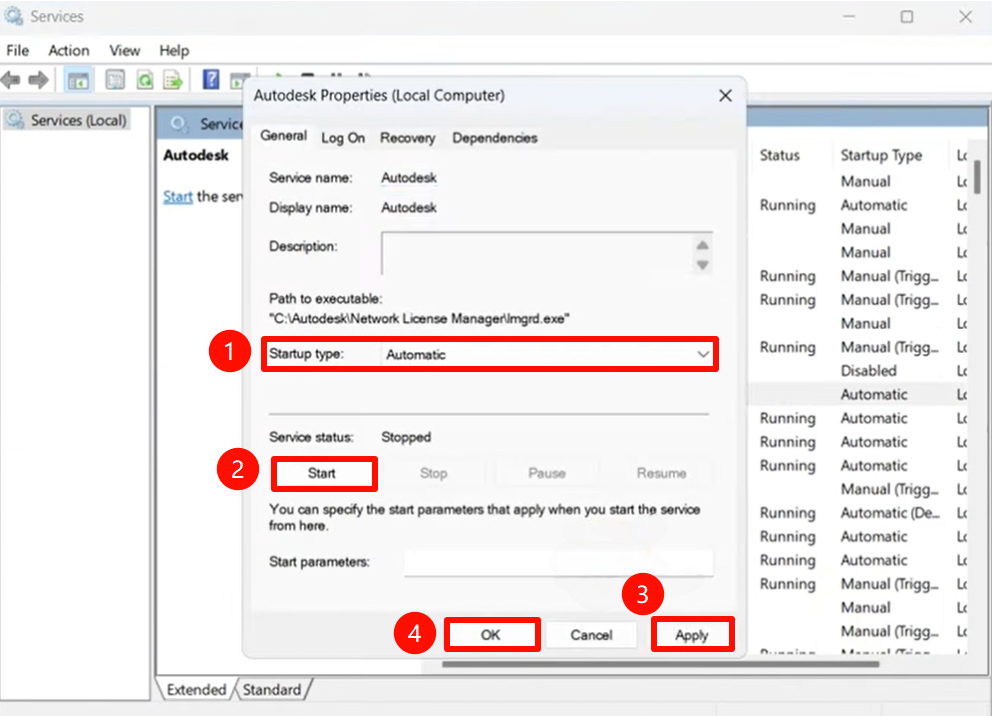Click the Back navigation arrow in the toolbar
This screenshot has height=716, width=992.
pos(11,80)
